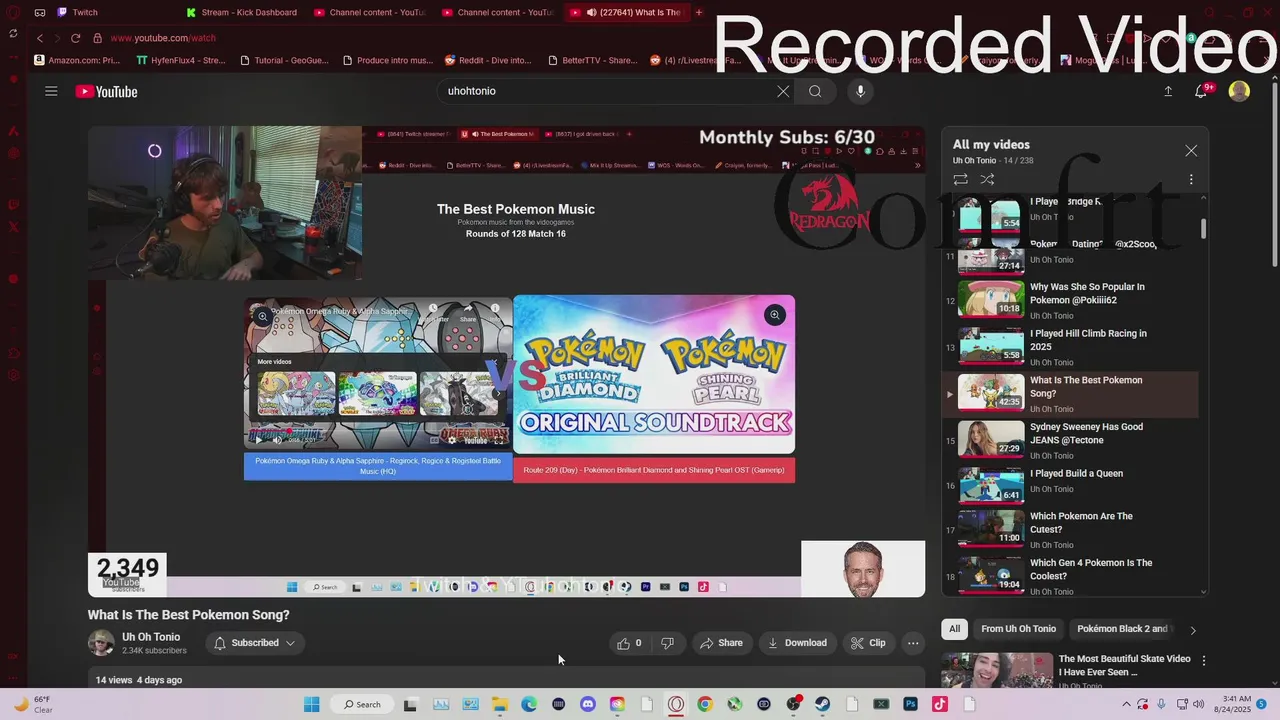Select the current What Is The Best Pokemon Song? item
The width and height of the screenshot is (1280, 720).
coord(1070,394)
